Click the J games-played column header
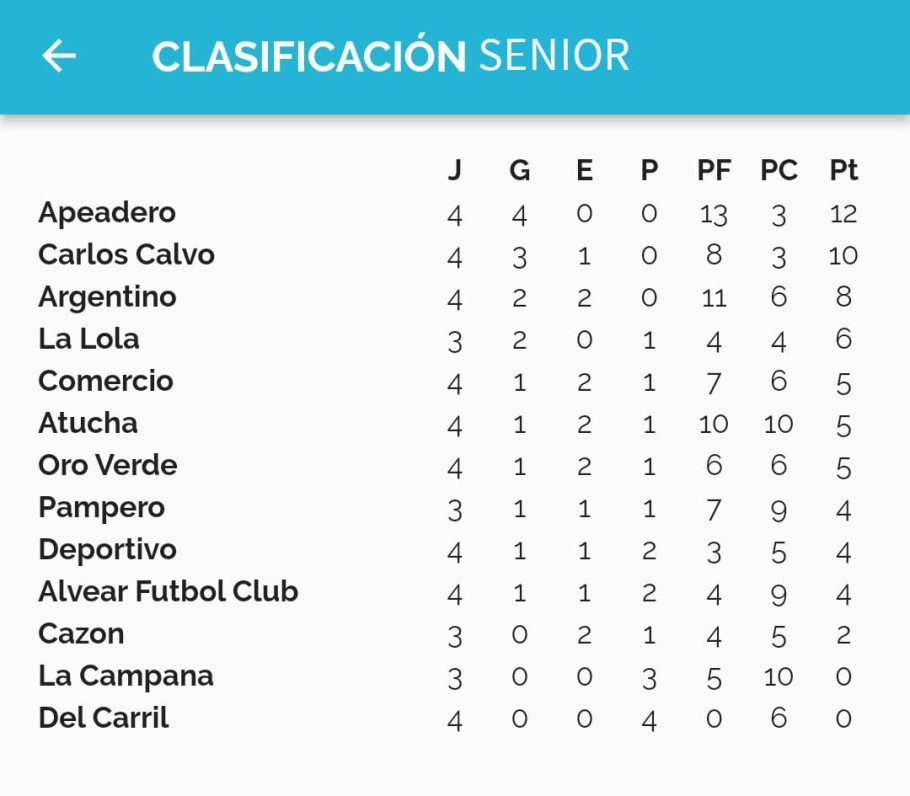This screenshot has width=910, height=796. [x=455, y=170]
